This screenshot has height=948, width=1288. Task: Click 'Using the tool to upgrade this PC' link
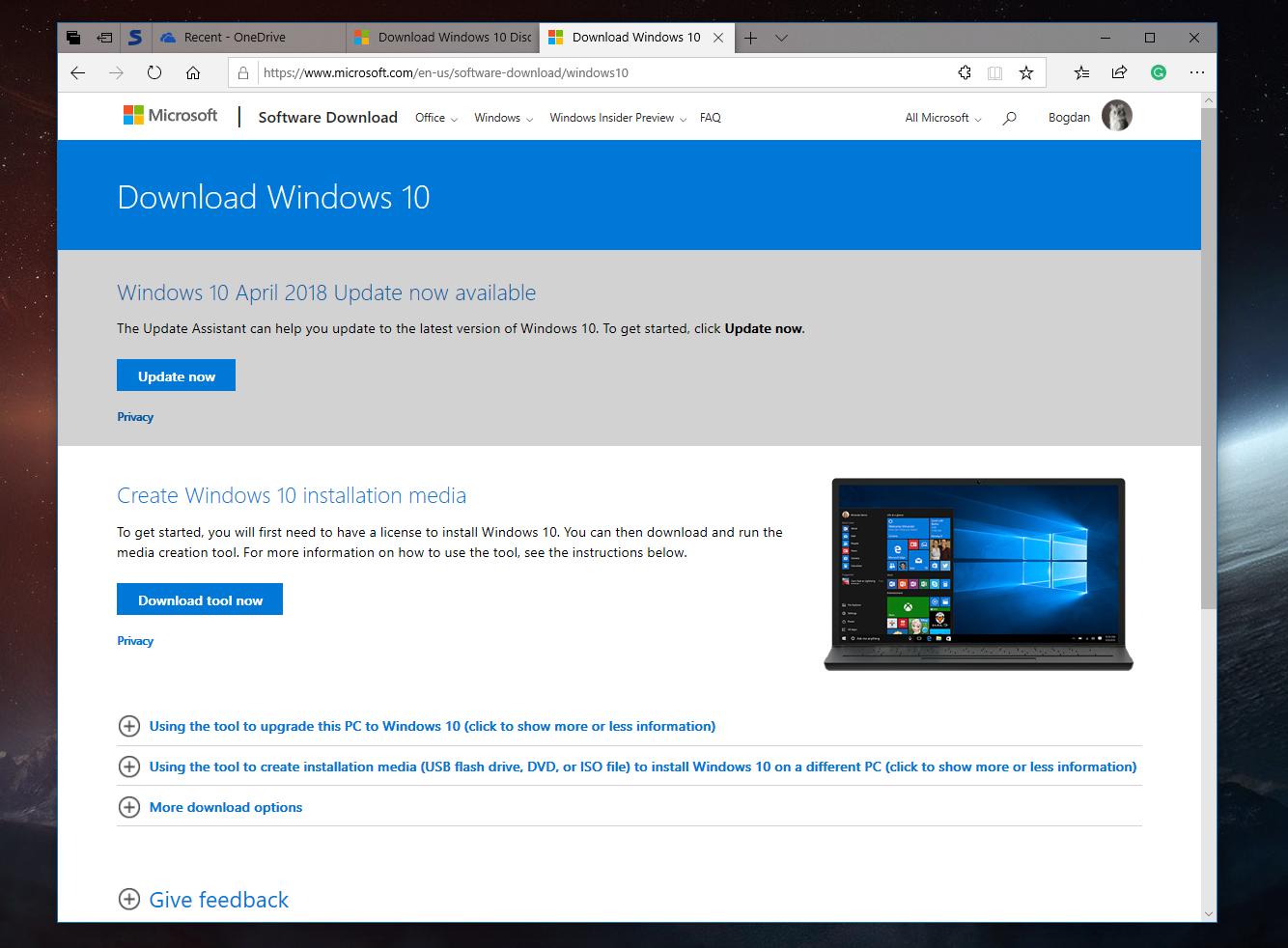click(x=433, y=726)
